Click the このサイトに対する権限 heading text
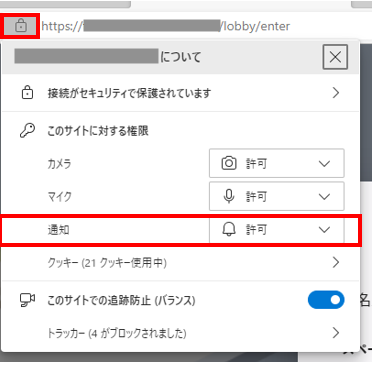This screenshot has width=375, height=365. coord(98,131)
